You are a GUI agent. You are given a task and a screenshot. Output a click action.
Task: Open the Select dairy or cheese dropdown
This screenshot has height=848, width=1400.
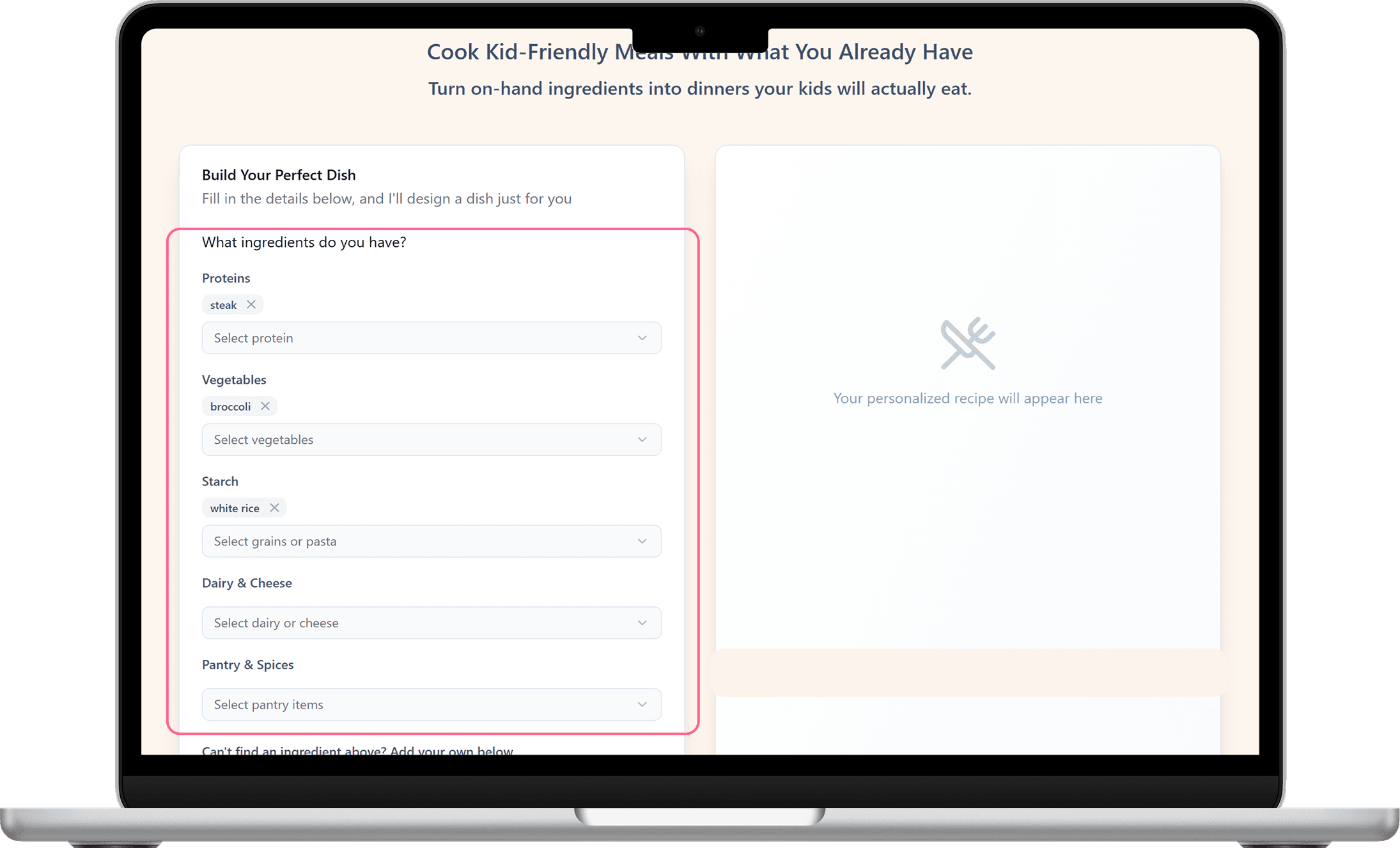click(432, 623)
